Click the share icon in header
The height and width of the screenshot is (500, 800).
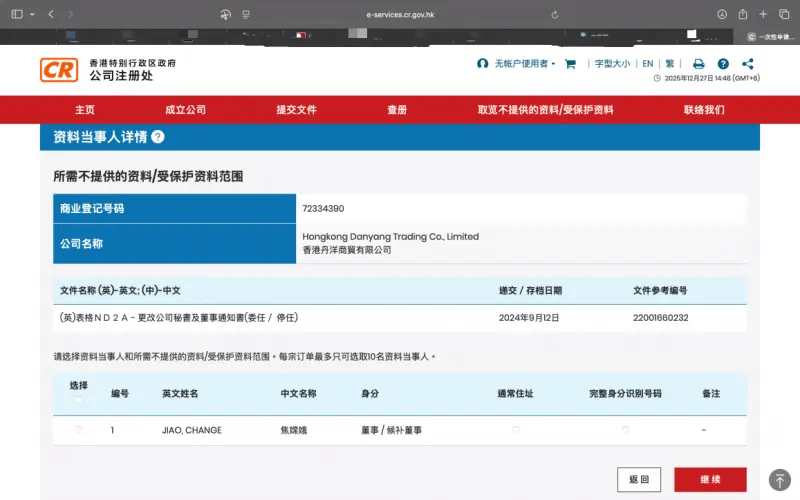click(748, 63)
